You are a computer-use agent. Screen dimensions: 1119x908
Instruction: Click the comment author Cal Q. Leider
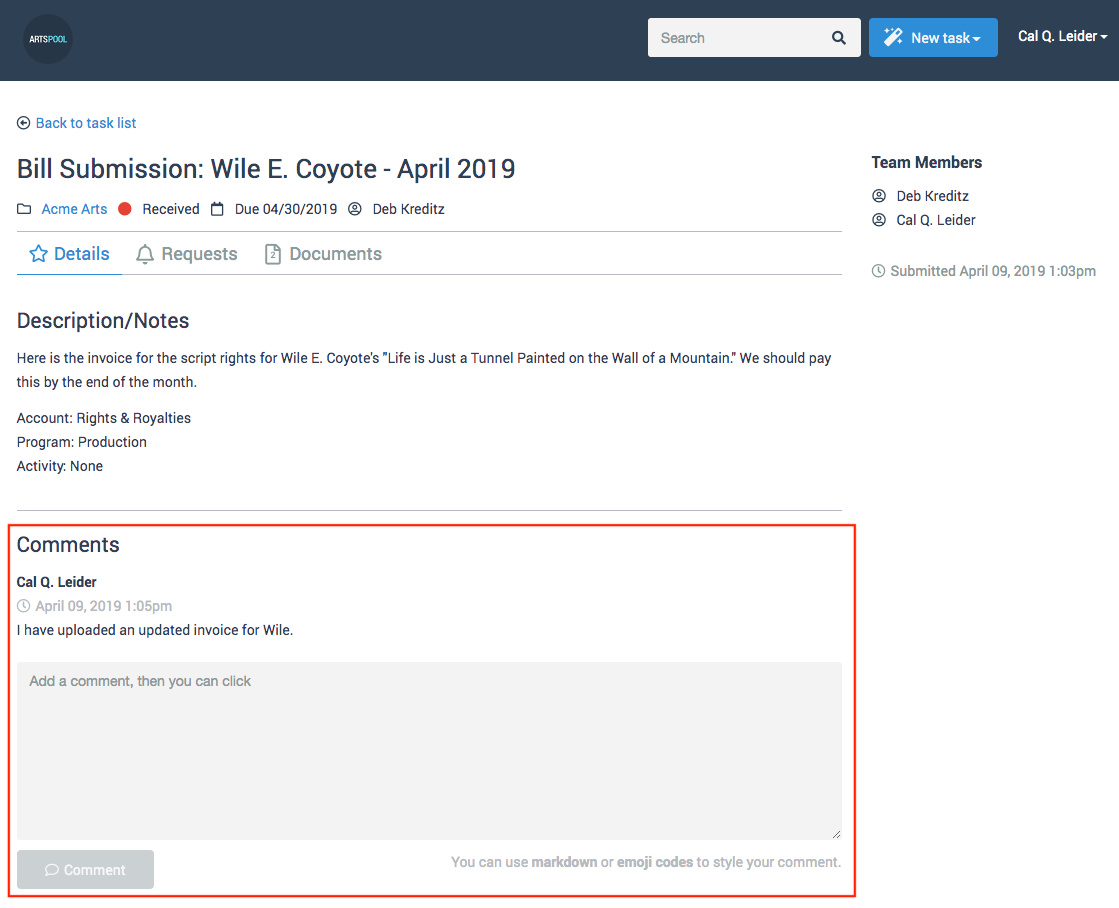pos(56,582)
